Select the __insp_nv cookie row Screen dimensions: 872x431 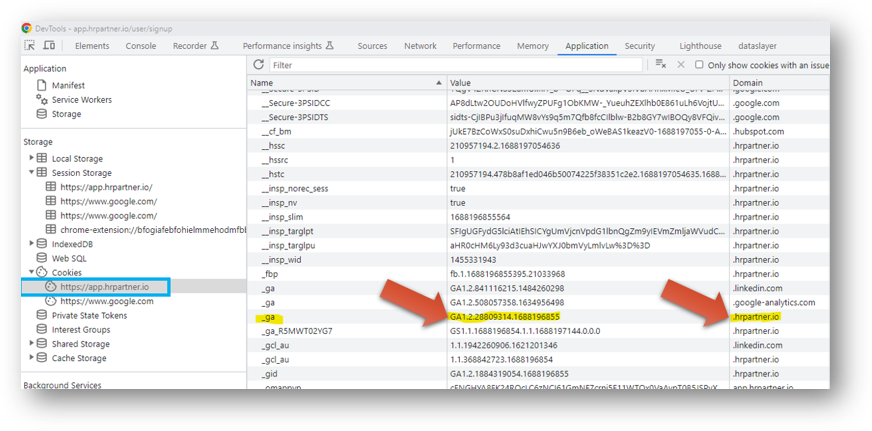(538, 203)
